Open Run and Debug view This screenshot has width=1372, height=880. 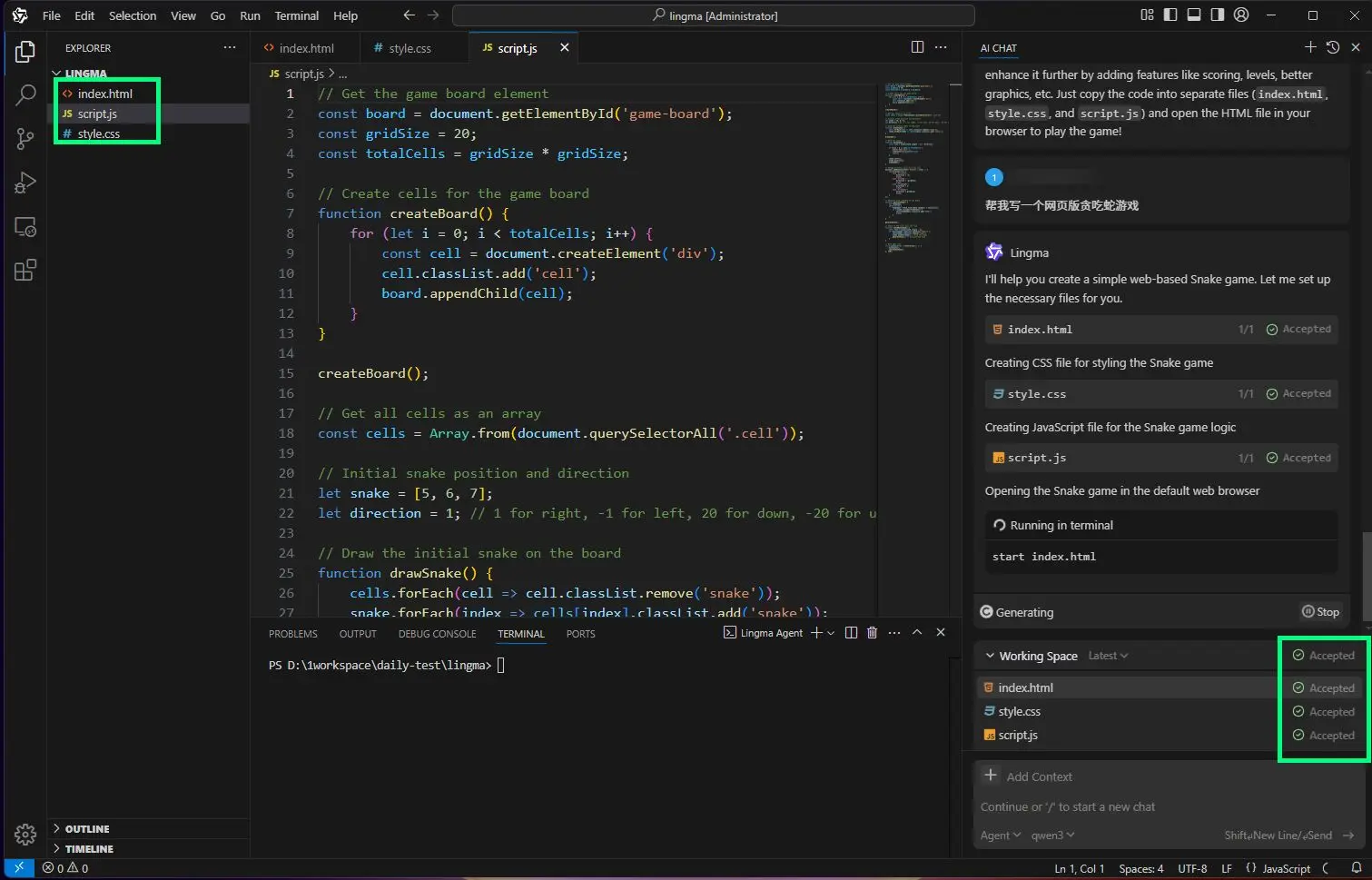click(25, 183)
